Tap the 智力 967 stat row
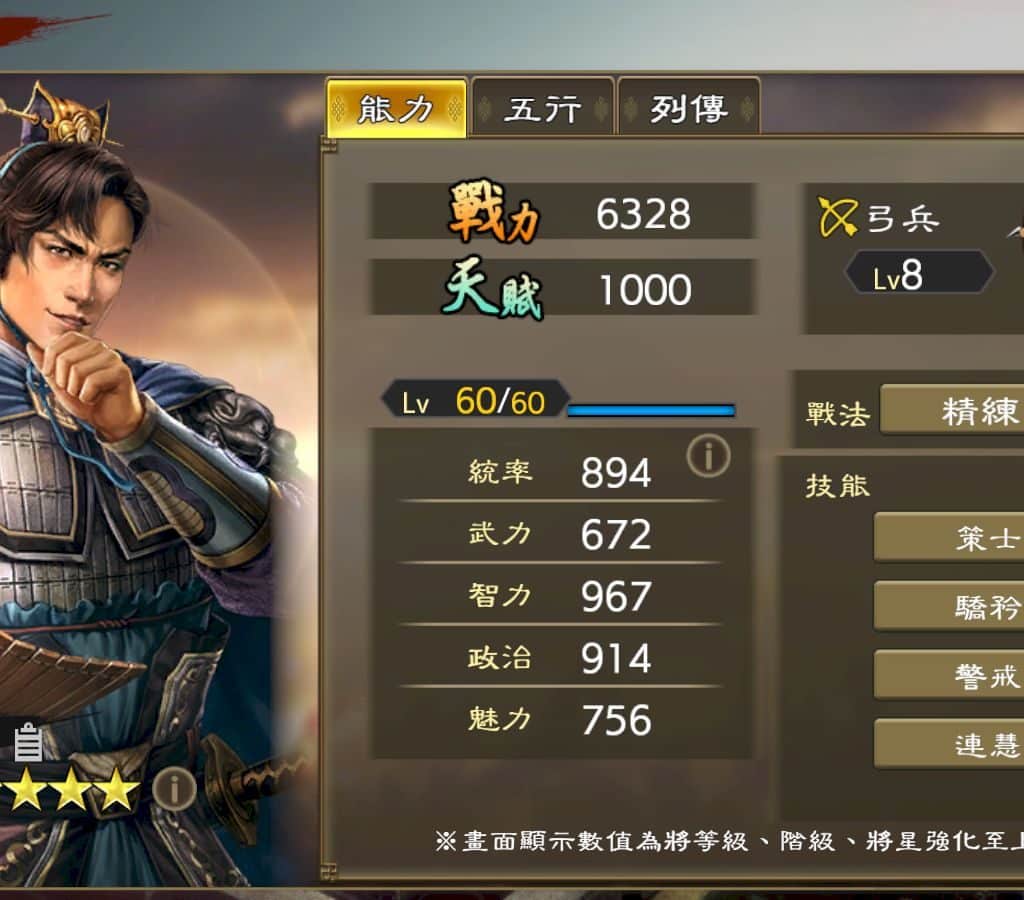1024x900 pixels. click(560, 596)
